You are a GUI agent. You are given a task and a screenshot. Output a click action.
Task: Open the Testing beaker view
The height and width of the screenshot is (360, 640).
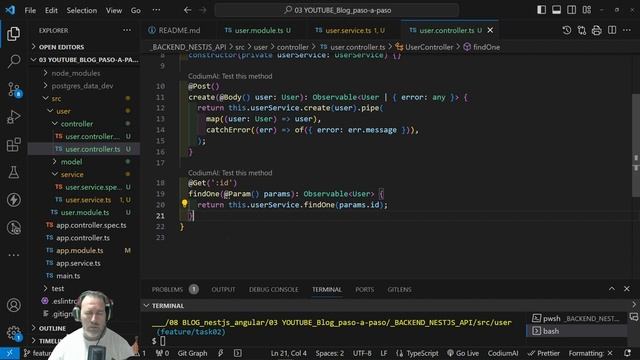tap(13, 172)
